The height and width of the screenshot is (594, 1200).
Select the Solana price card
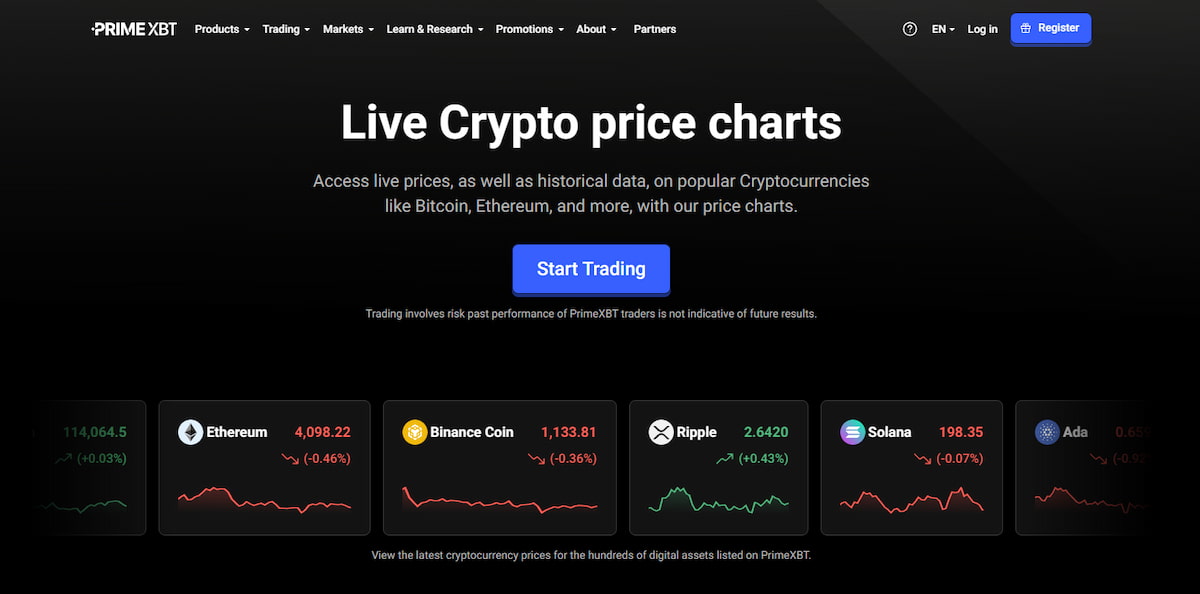[911, 467]
